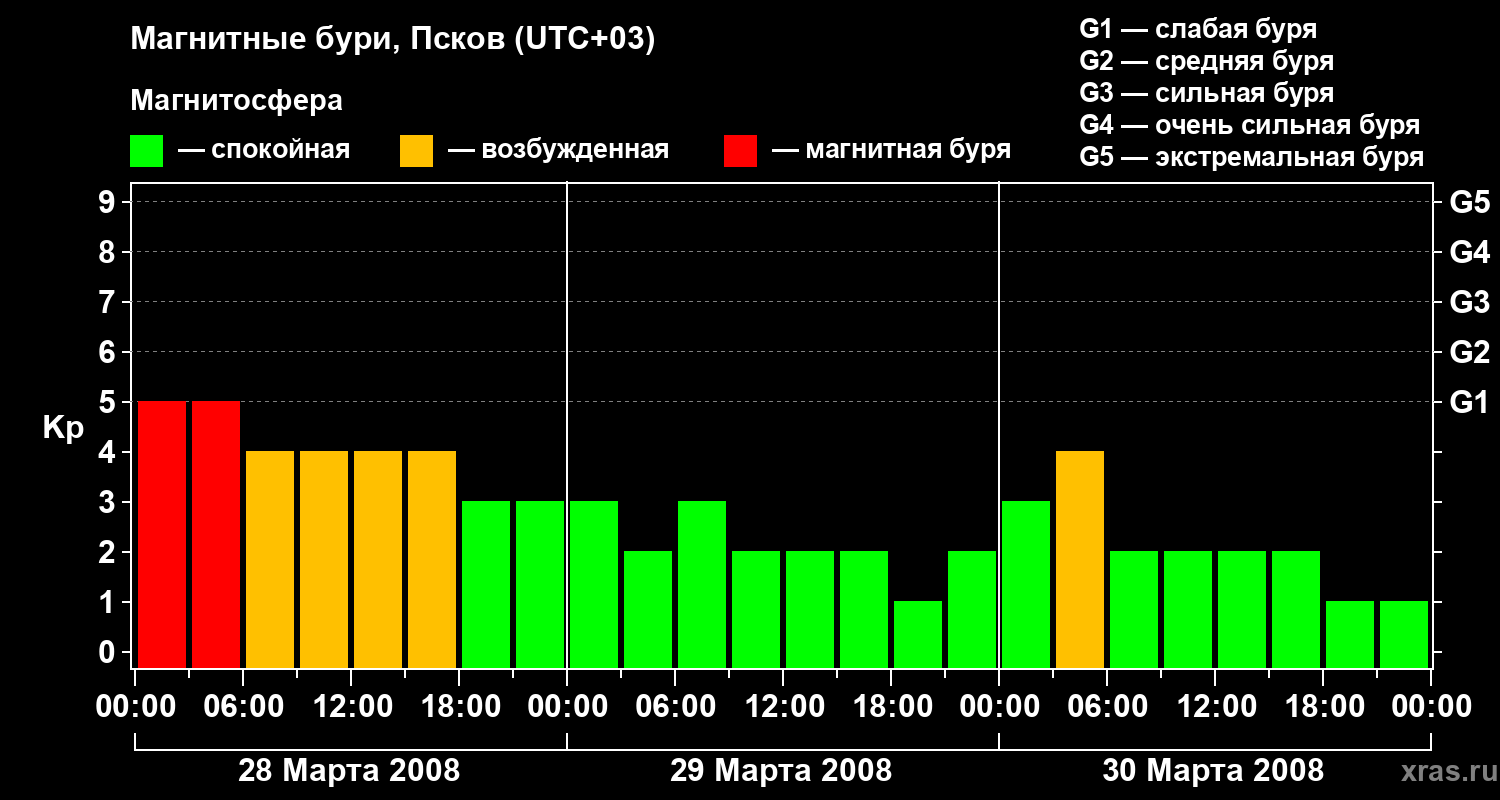Click the «возбужденная» legend label text
This screenshot has height=800, width=1500.
click(x=575, y=150)
